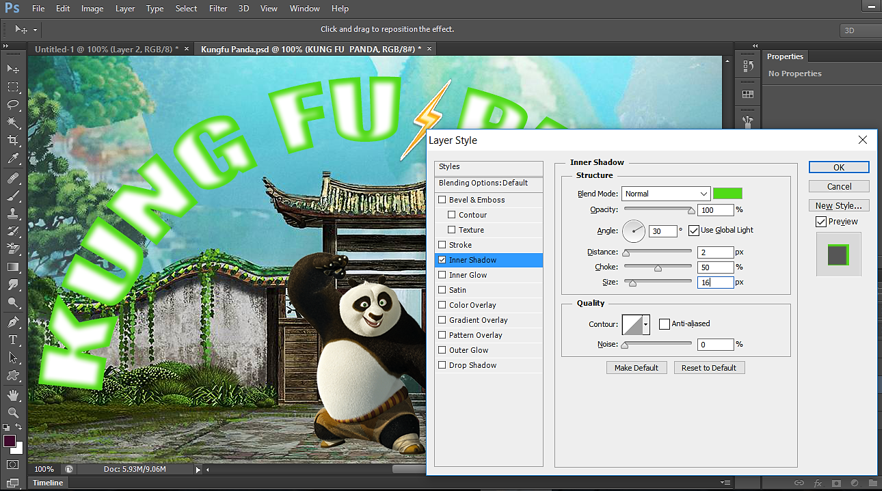Viewport: 883px width, 493px height.
Task: Select the Properties panel tab
Action: coord(785,56)
